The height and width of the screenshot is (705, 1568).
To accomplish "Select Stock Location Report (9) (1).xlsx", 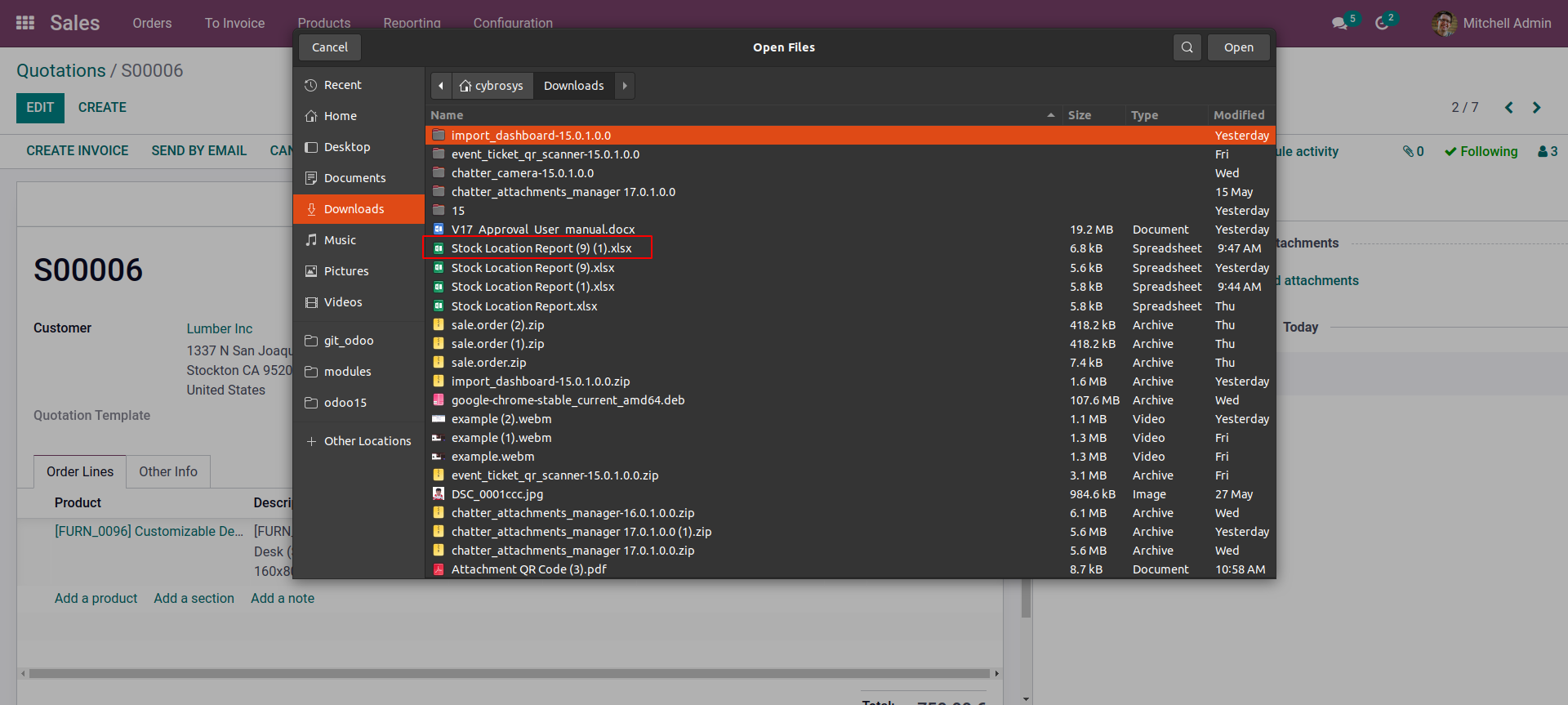I will point(850,248).
